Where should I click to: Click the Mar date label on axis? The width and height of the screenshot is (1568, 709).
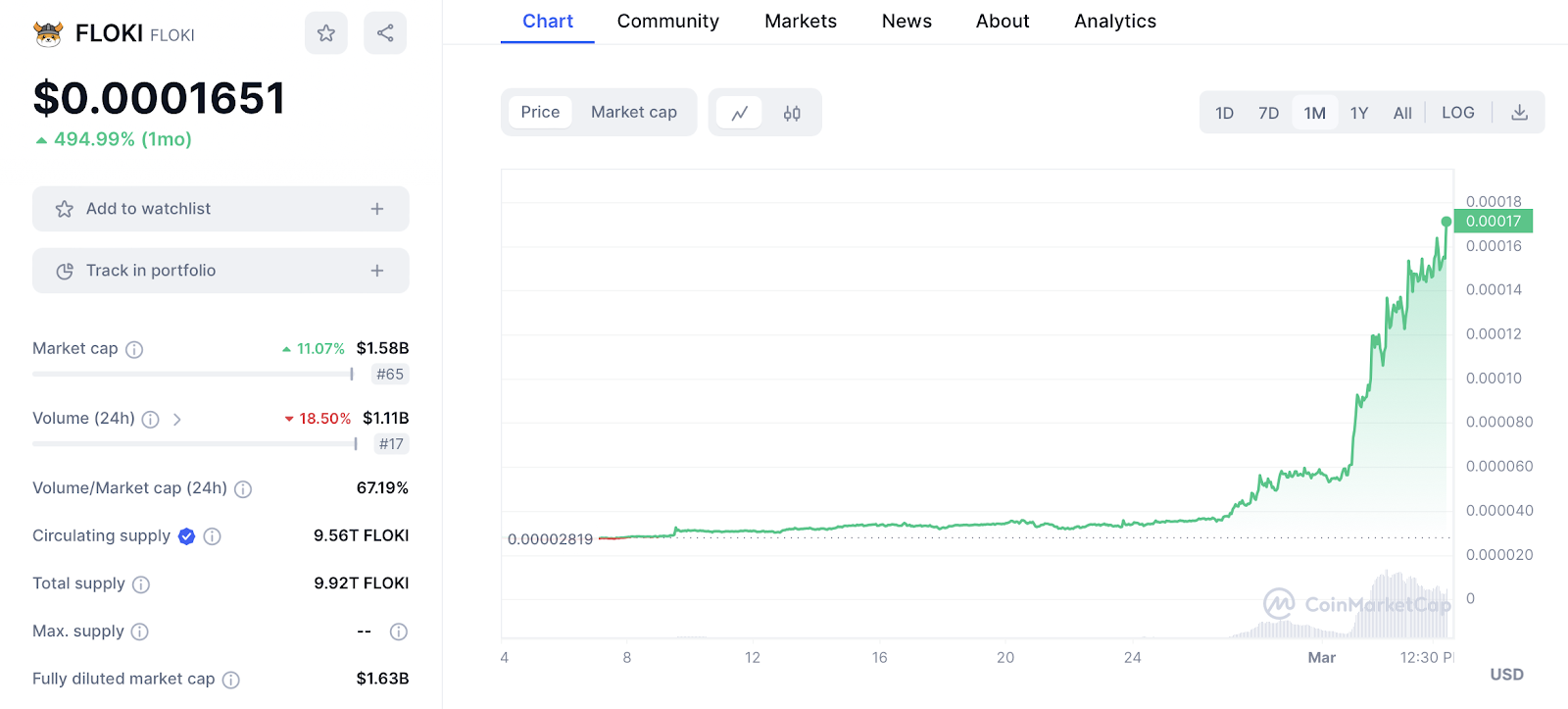pos(1322,657)
